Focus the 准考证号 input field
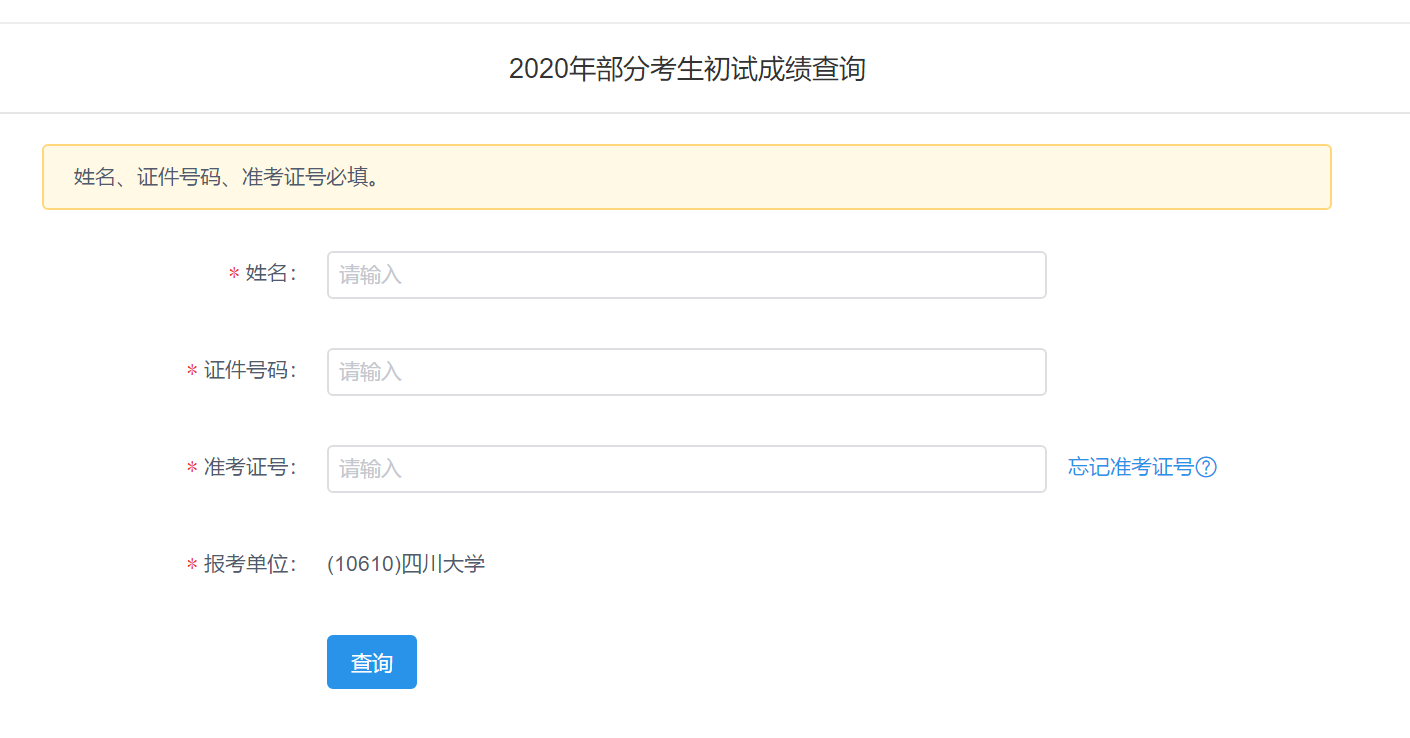The height and width of the screenshot is (738, 1410). pyautogui.click(x=687, y=469)
